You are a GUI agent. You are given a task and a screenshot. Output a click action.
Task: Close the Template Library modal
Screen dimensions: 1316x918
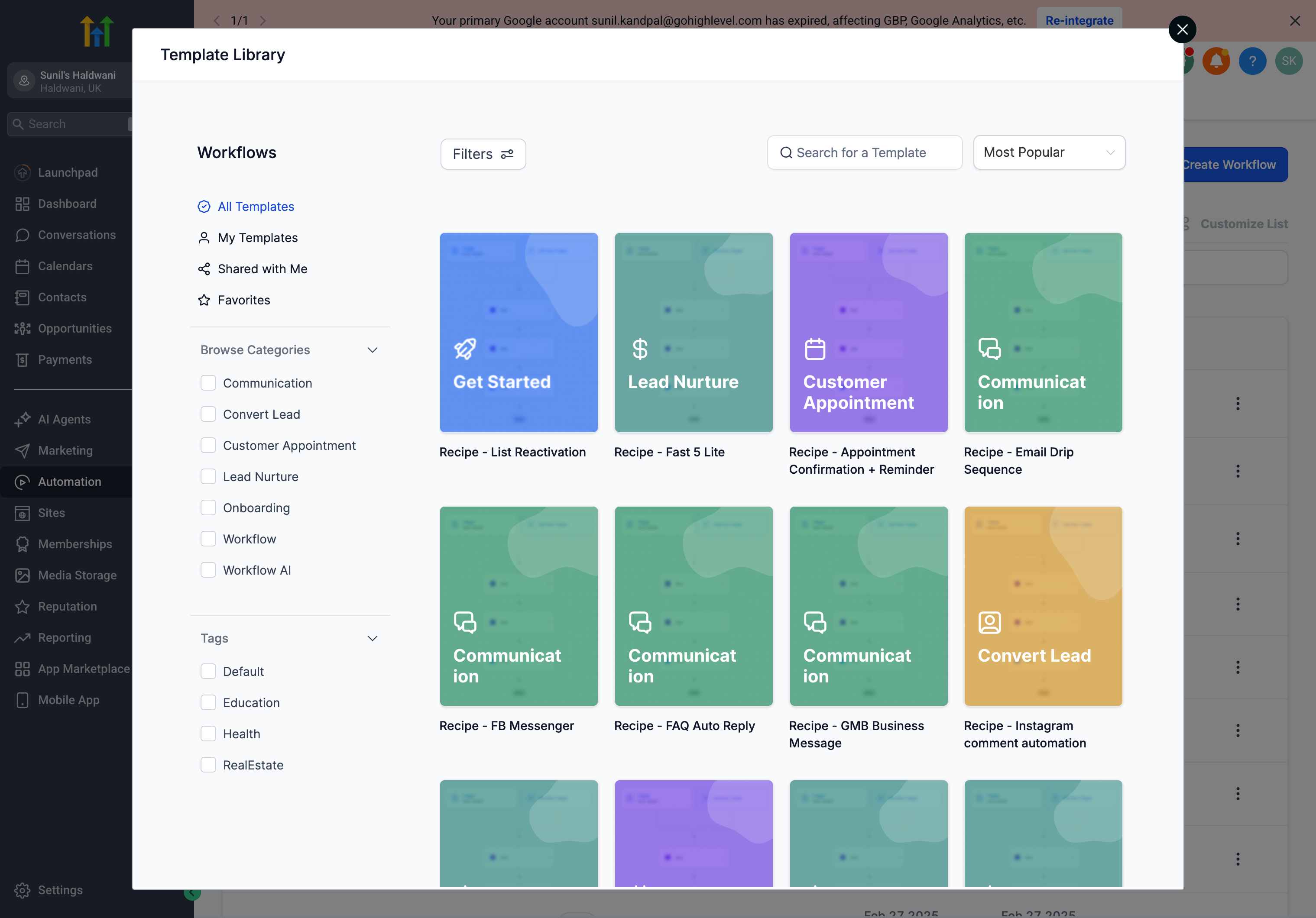tap(1182, 30)
